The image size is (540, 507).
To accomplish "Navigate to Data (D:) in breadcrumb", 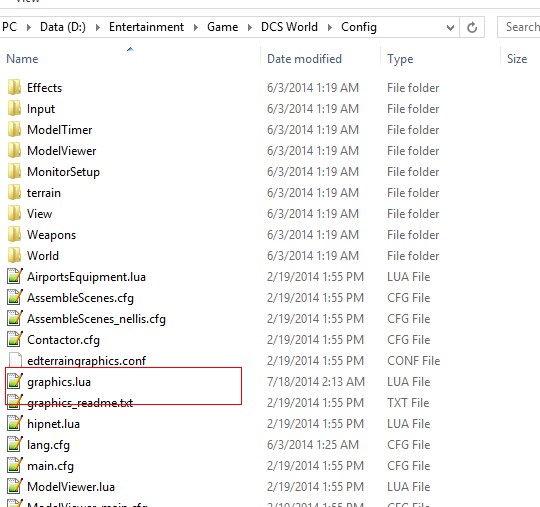I will 63,27.
